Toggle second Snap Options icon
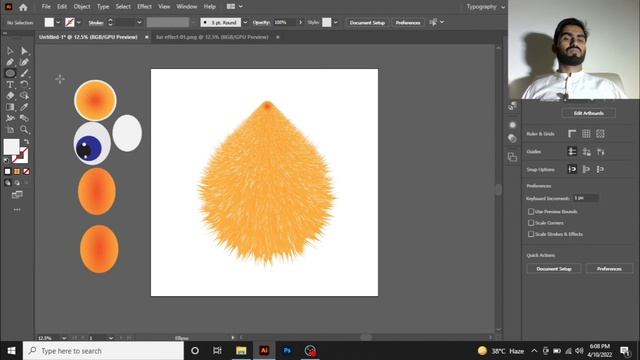Screen dimensions: 640x360 click(x=586, y=169)
